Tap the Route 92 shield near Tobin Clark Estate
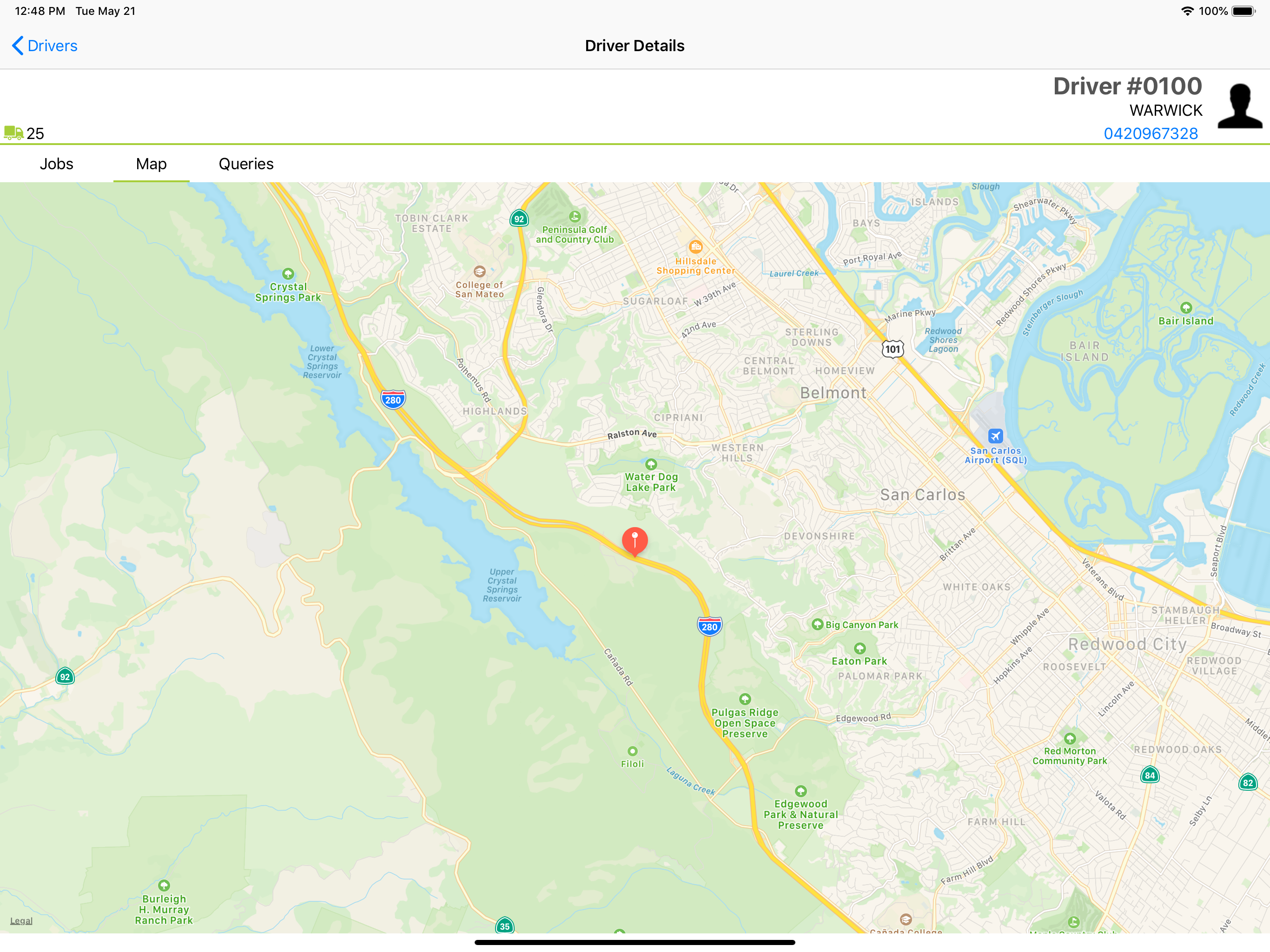Screen dimensions: 1270x952 pyautogui.click(x=519, y=219)
